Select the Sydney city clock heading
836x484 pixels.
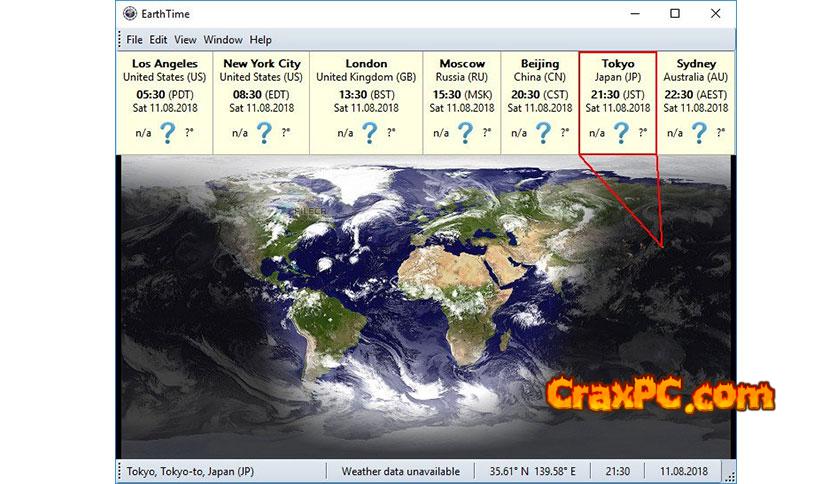tap(696, 63)
